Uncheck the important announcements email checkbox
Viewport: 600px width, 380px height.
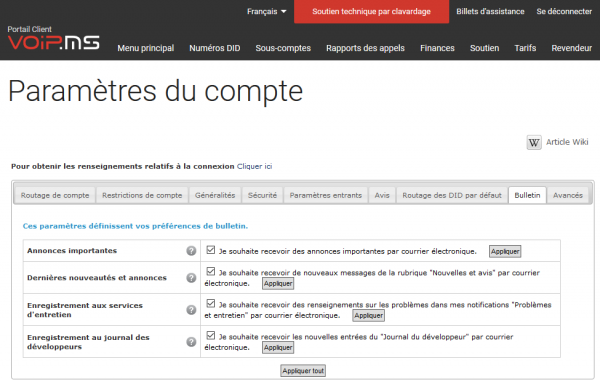210,250
